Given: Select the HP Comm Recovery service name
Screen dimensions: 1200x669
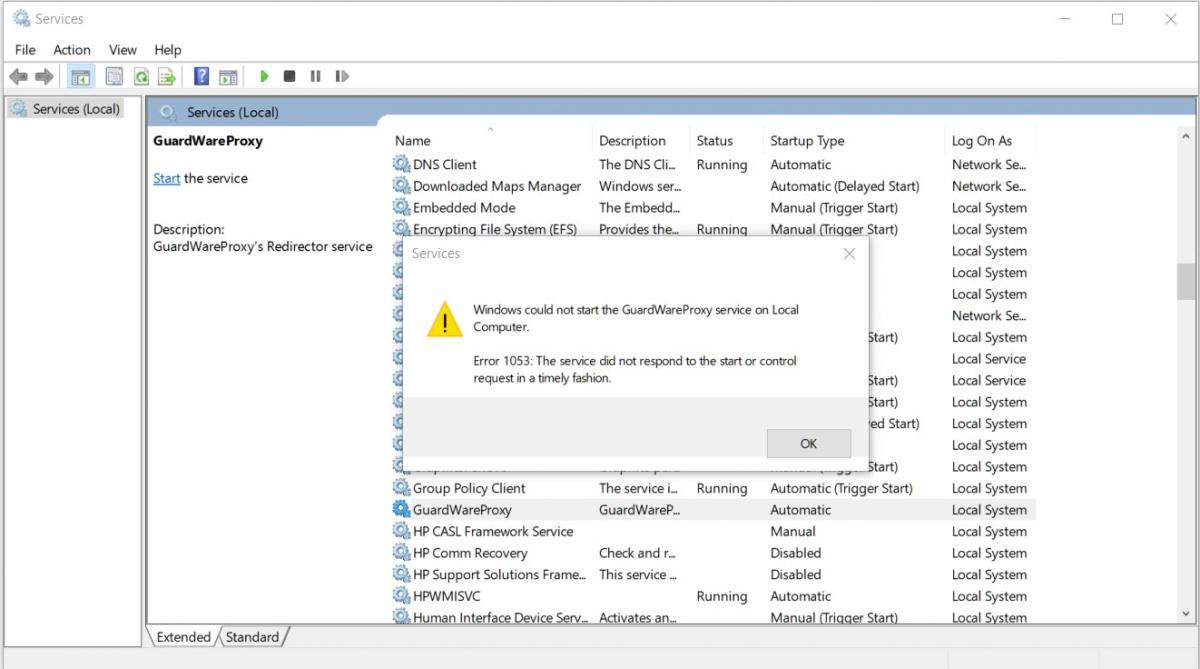Looking at the screenshot, I should (x=472, y=553).
